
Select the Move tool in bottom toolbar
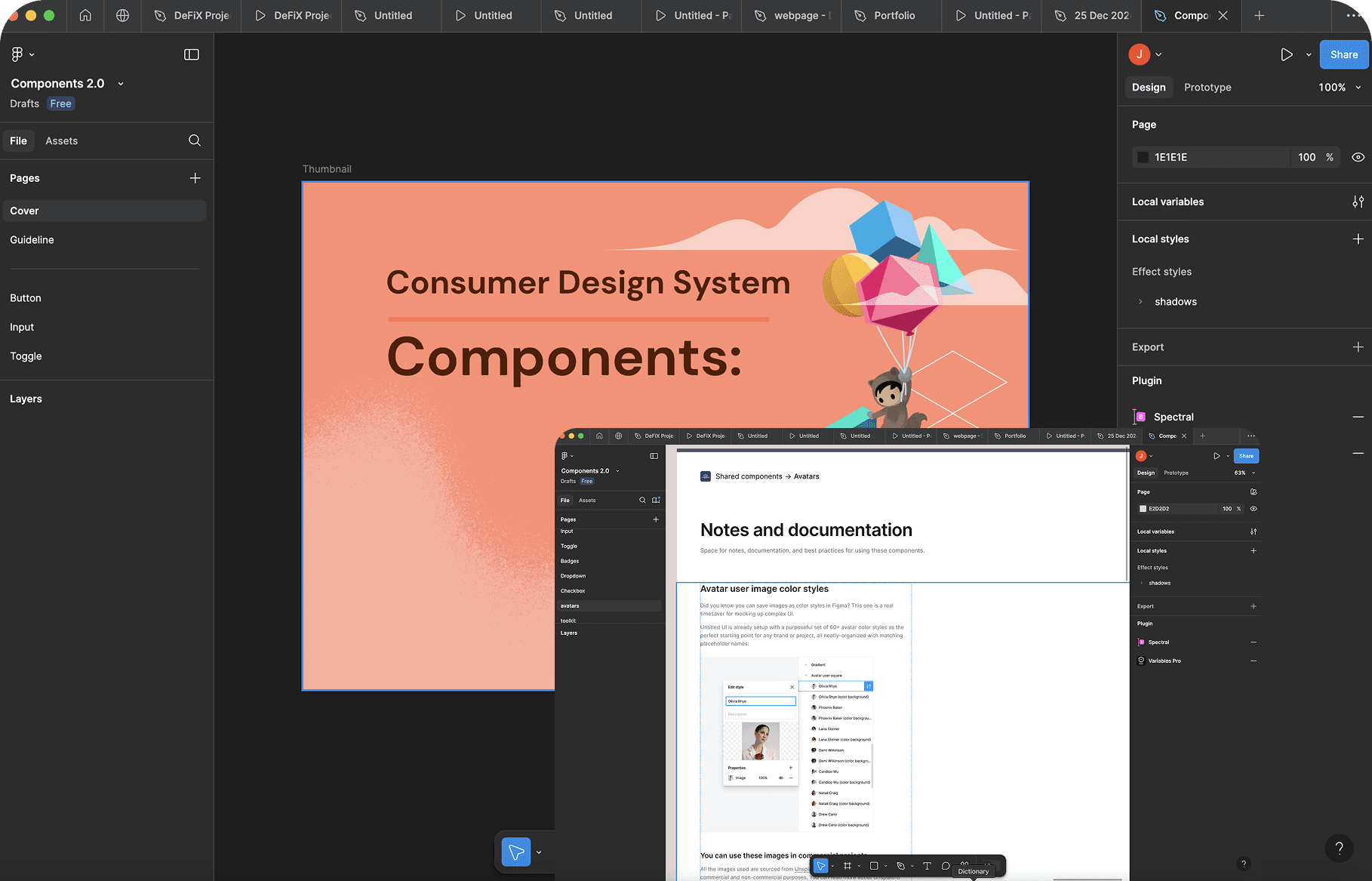(x=516, y=852)
